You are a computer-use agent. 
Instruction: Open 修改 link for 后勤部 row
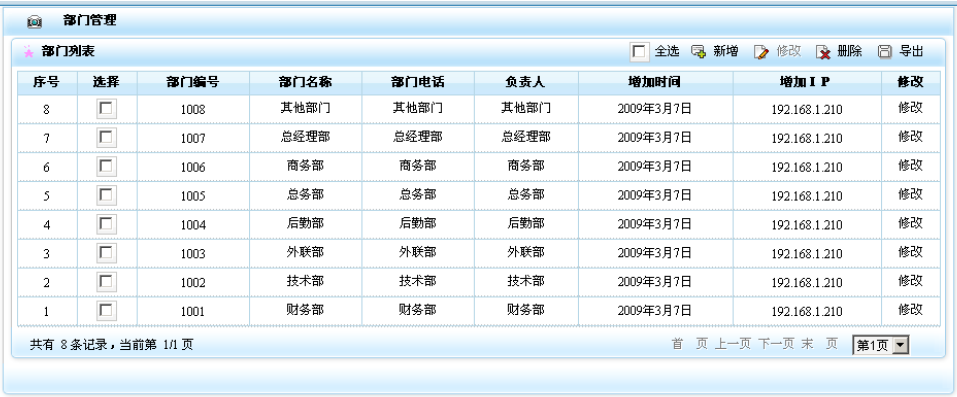(910, 223)
